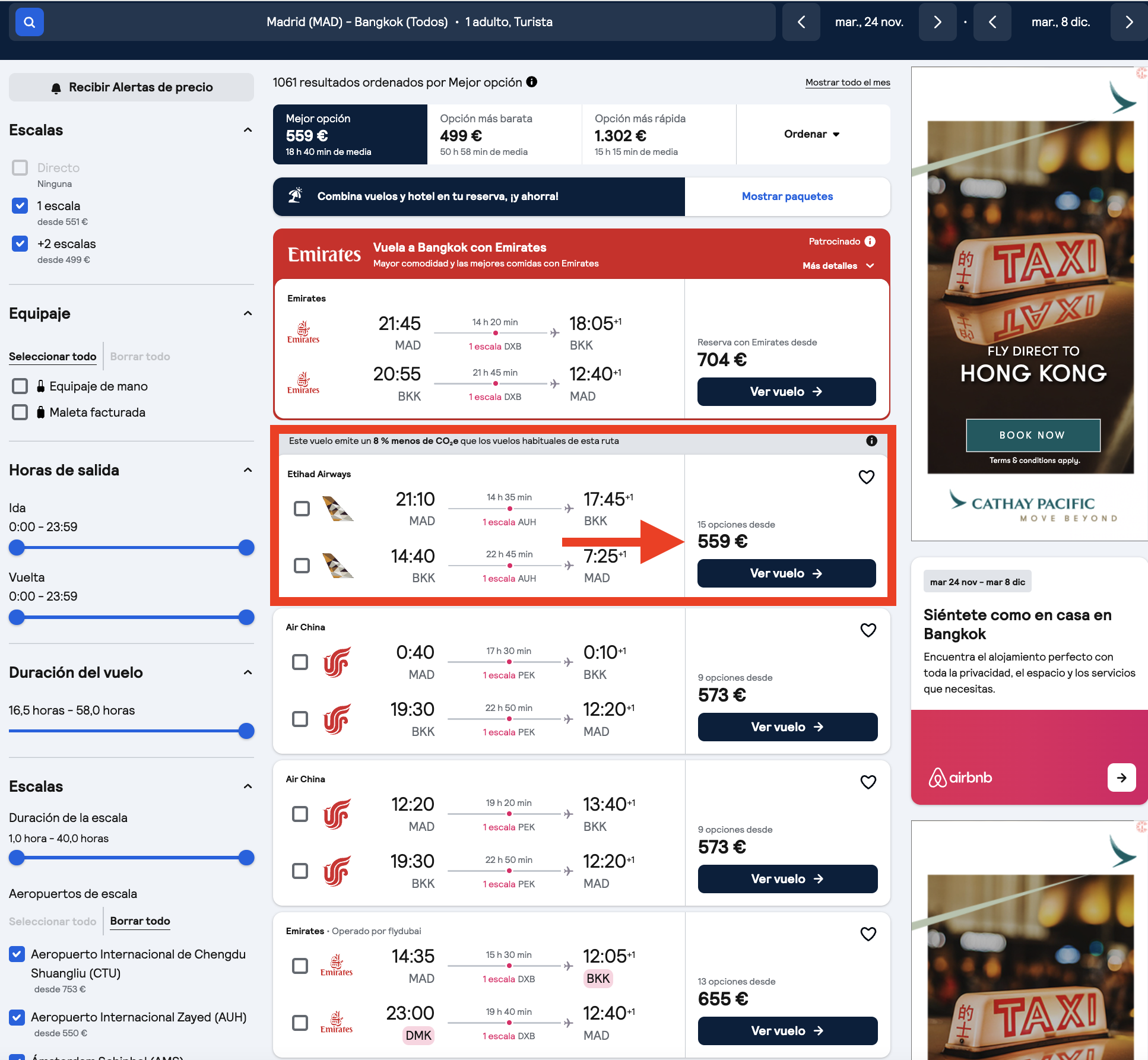Go to previous departure date arrow
1148x1060 pixels.
tap(801, 22)
